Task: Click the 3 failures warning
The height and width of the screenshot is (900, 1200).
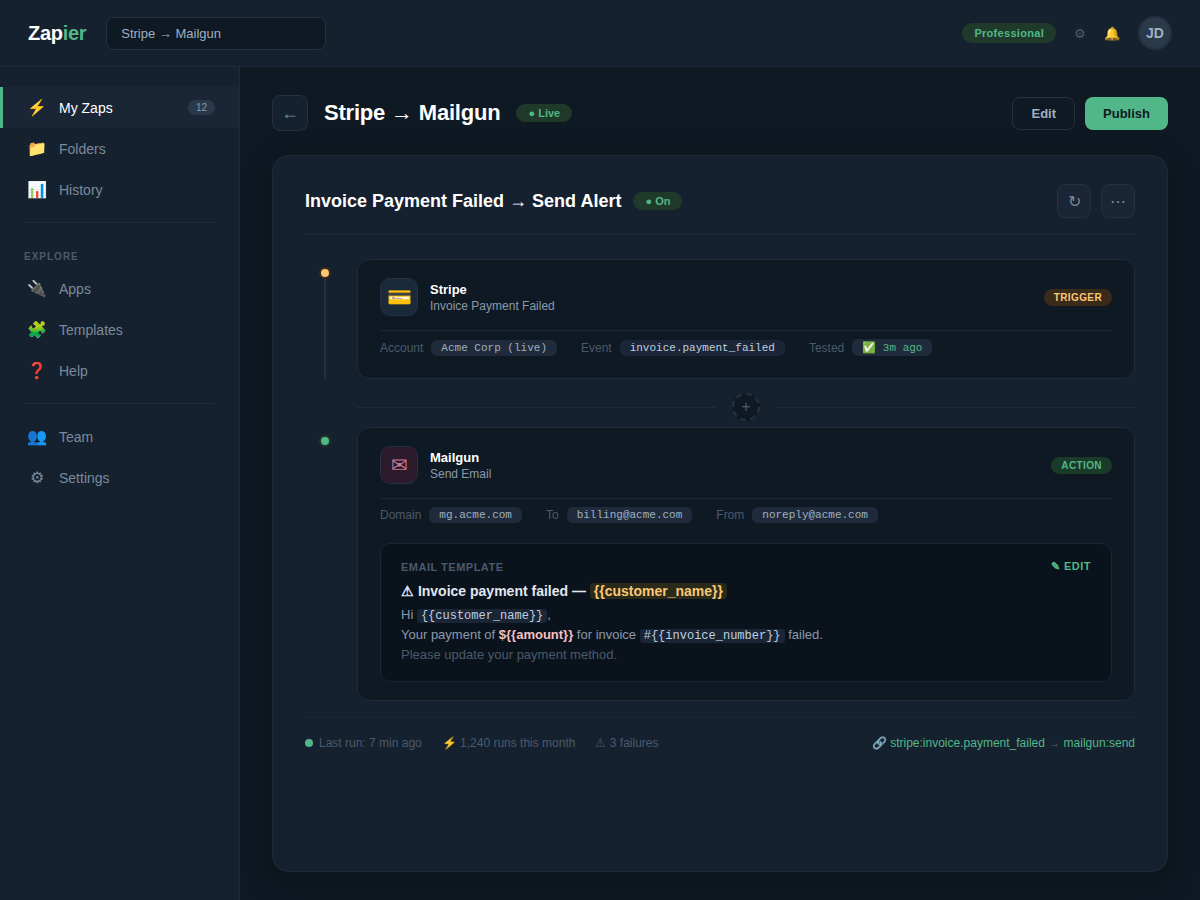Action: pos(627,743)
